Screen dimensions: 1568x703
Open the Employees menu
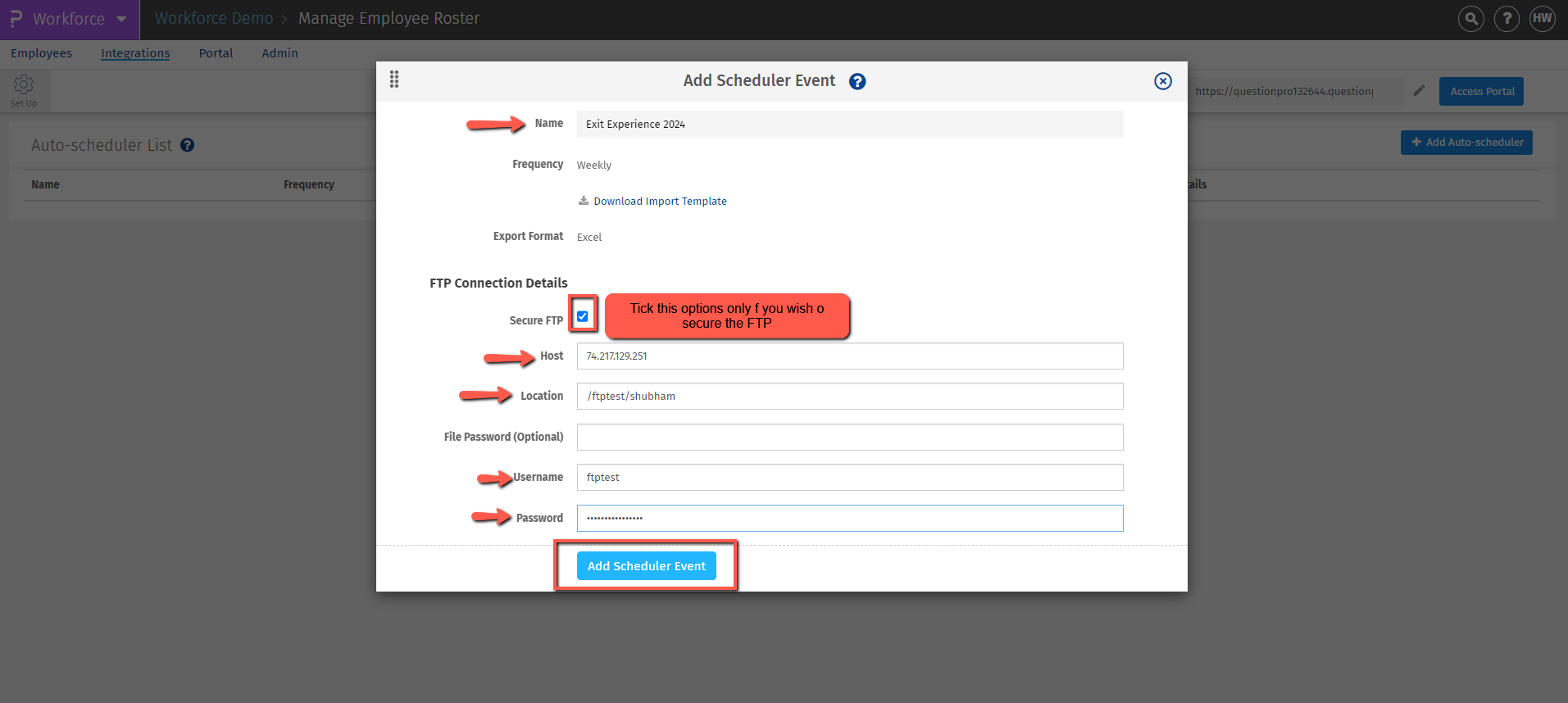click(x=41, y=53)
